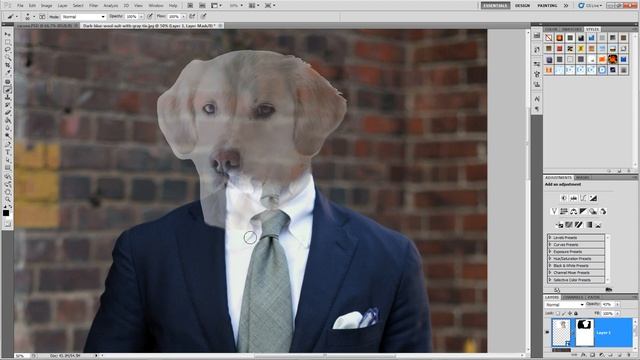This screenshot has width=640, height=360.
Task: Click the Layer 1 image thumbnail
Action: (x=561, y=332)
